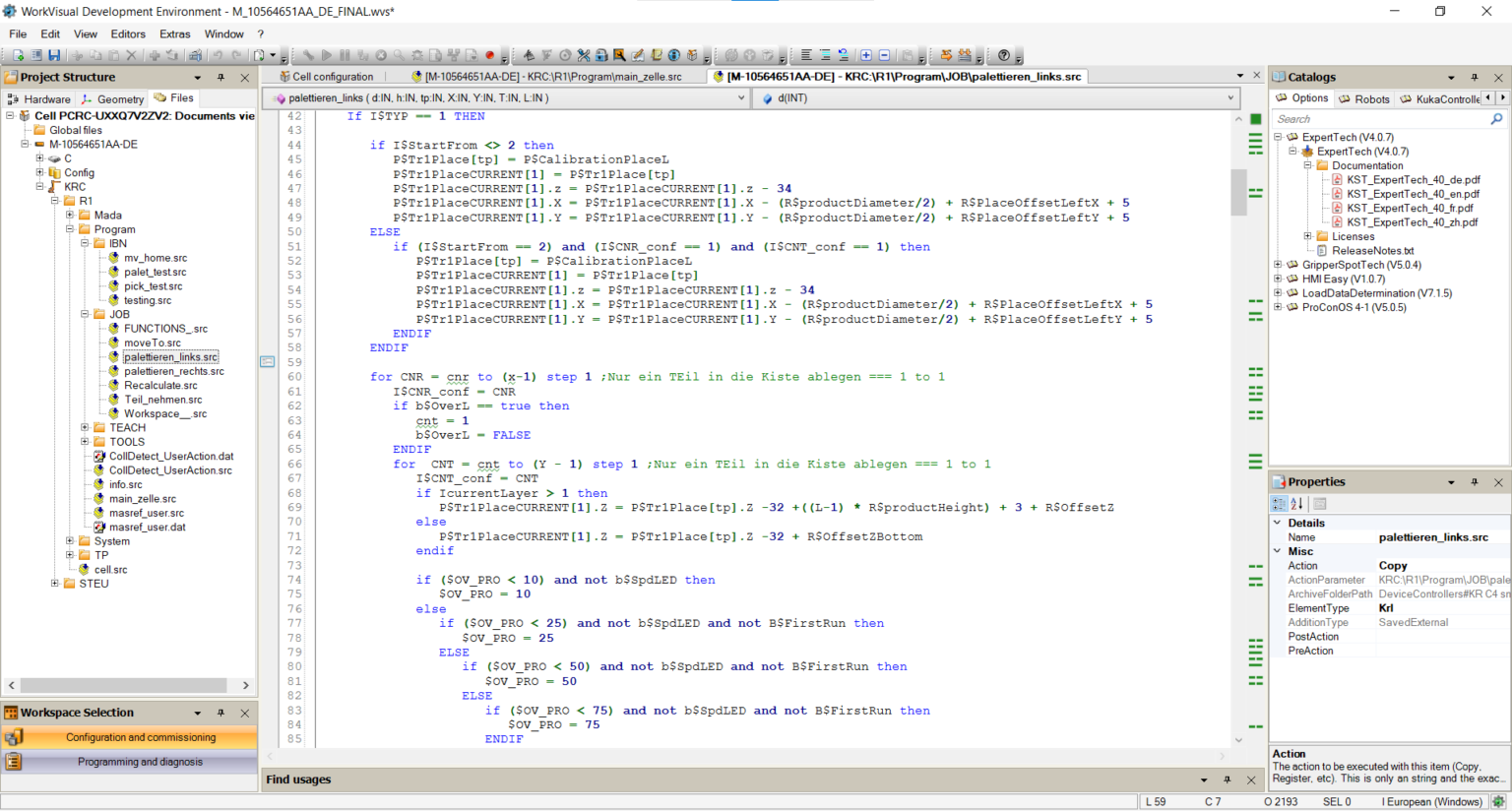Open the Editors menu
The width and height of the screenshot is (1512, 811).
(x=128, y=33)
